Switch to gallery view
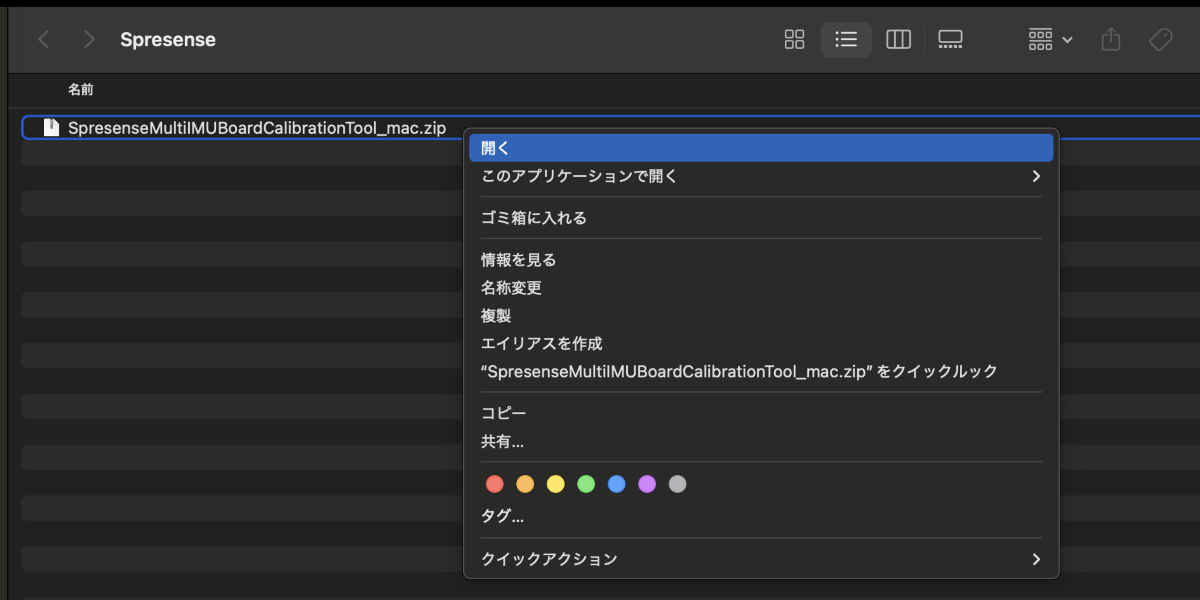This screenshot has height=600, width=1200. coord(950,40)
